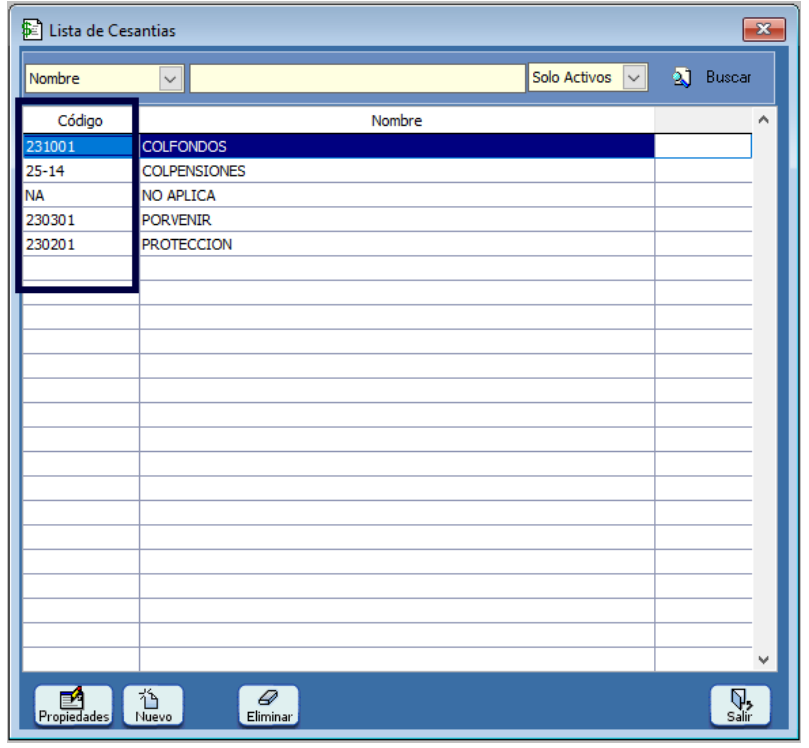Screen dimensions: 809x748
Task: Open Propiedades of selected item
Action: point(73,706)
